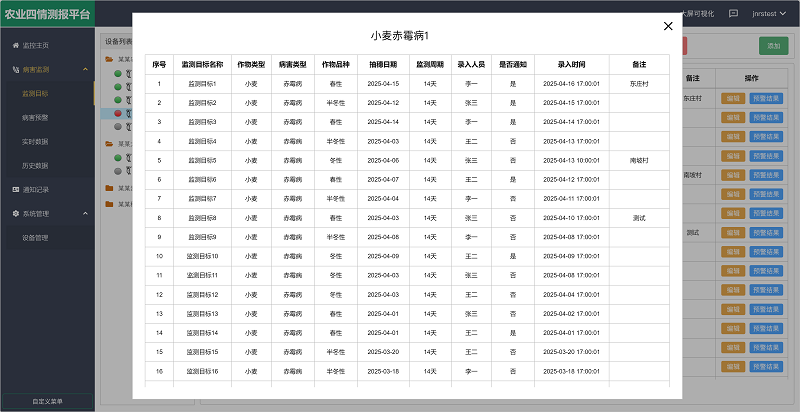
Task: Open the jnrstest user dropdown
Action: tap(770, 14)
